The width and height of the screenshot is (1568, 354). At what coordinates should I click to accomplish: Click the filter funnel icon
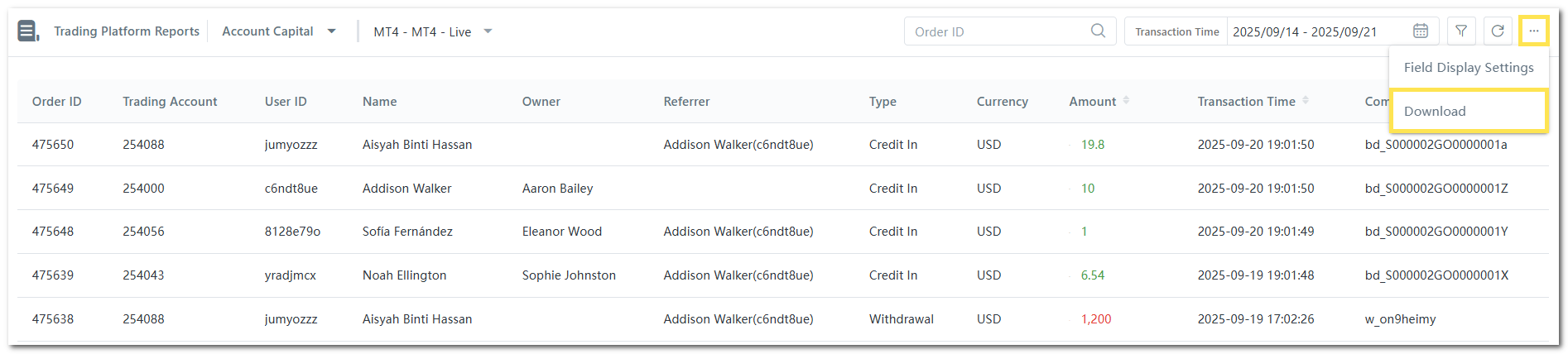[x=1461, y=31]
